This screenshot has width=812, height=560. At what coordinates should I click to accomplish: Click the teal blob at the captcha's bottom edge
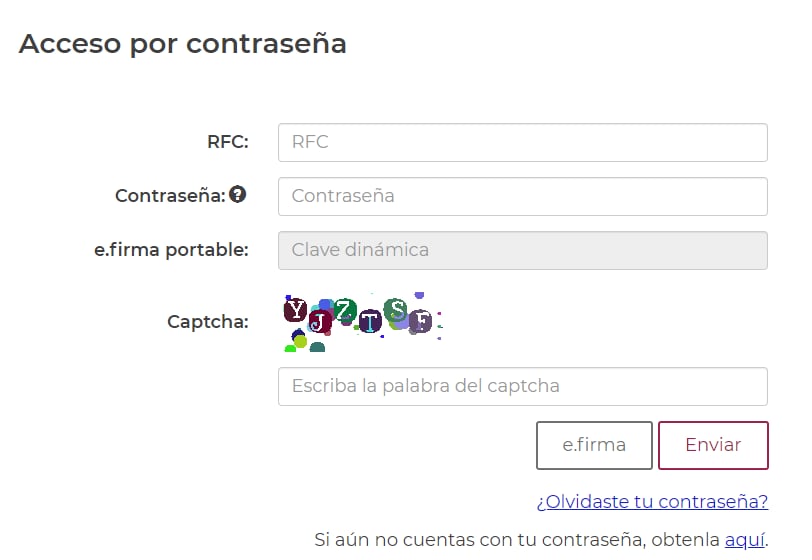pos(317,348)
